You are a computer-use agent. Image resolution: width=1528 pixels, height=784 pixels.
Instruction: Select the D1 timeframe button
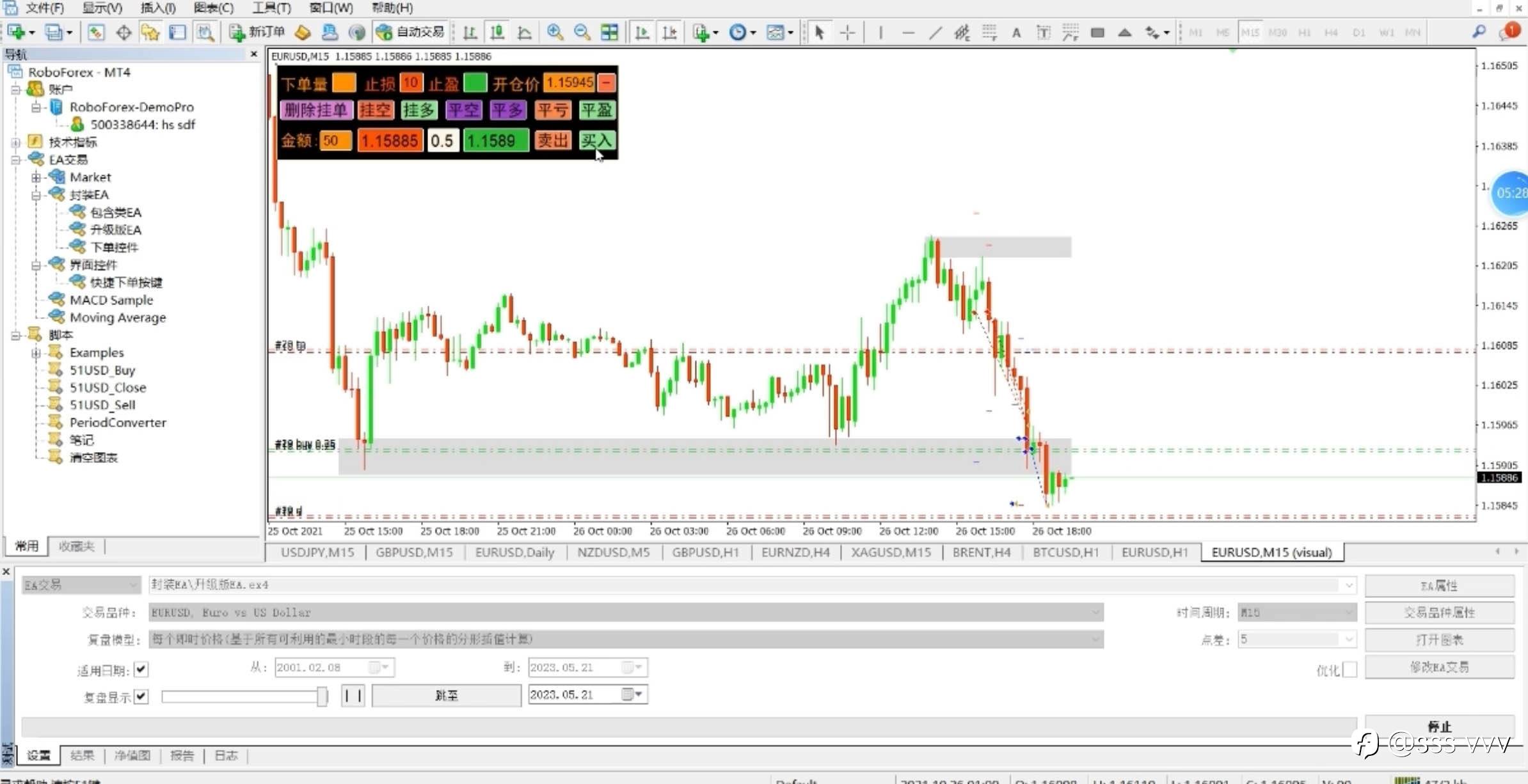(1359, 32)
